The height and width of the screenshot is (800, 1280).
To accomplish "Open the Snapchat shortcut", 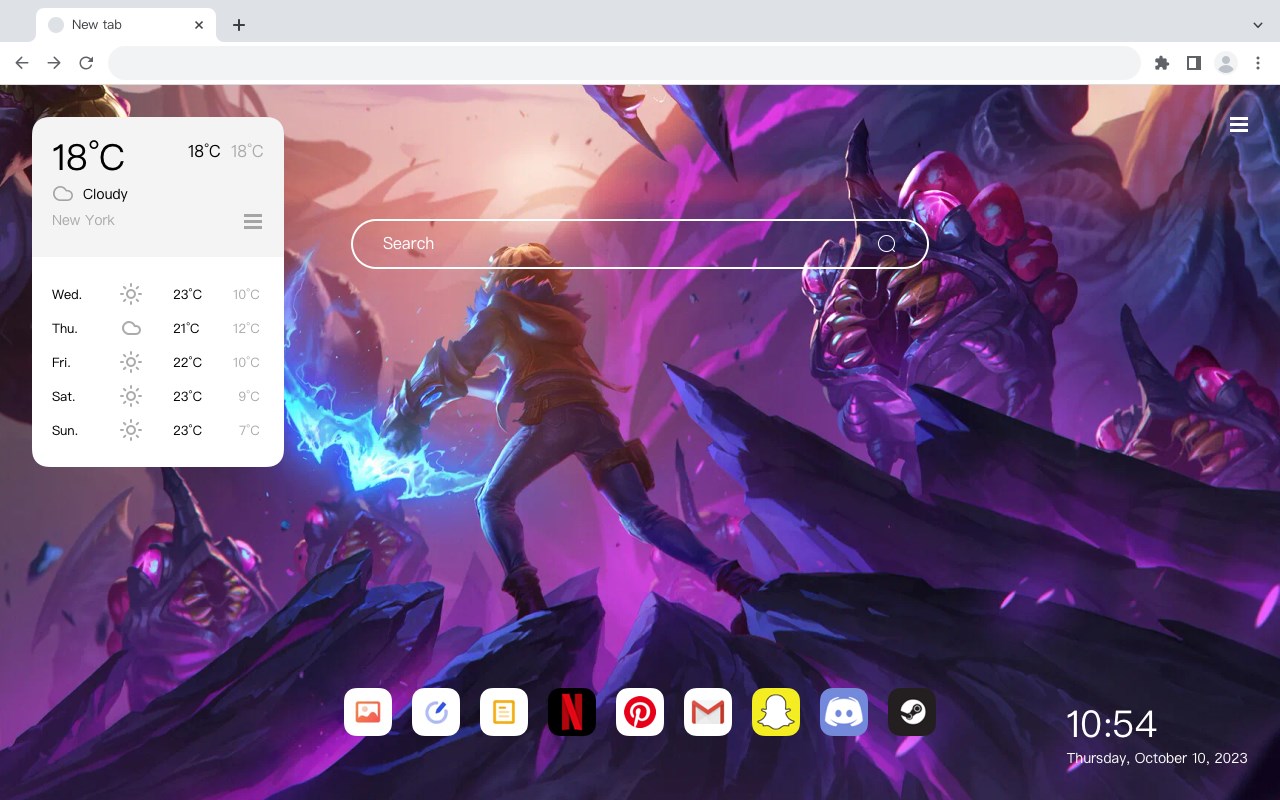I will pyautogui.click(x=776, y=712).
